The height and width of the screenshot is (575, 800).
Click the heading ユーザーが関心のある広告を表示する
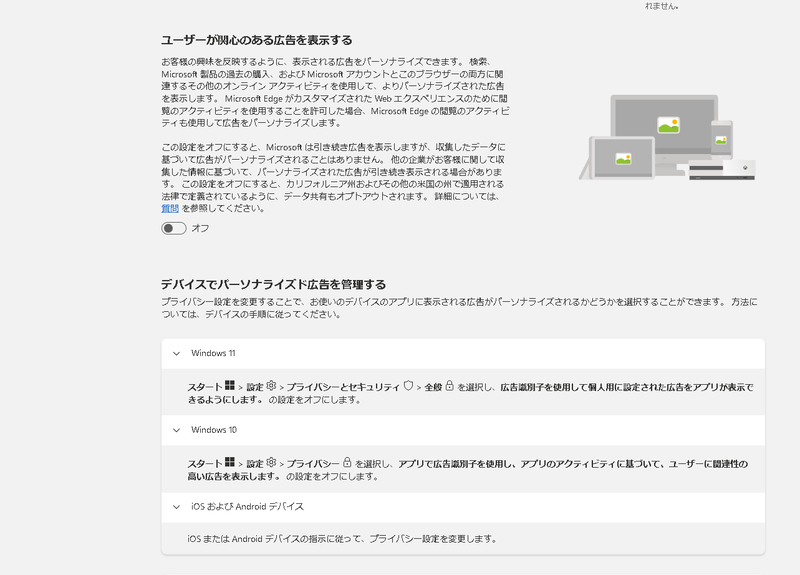point(257,40)
